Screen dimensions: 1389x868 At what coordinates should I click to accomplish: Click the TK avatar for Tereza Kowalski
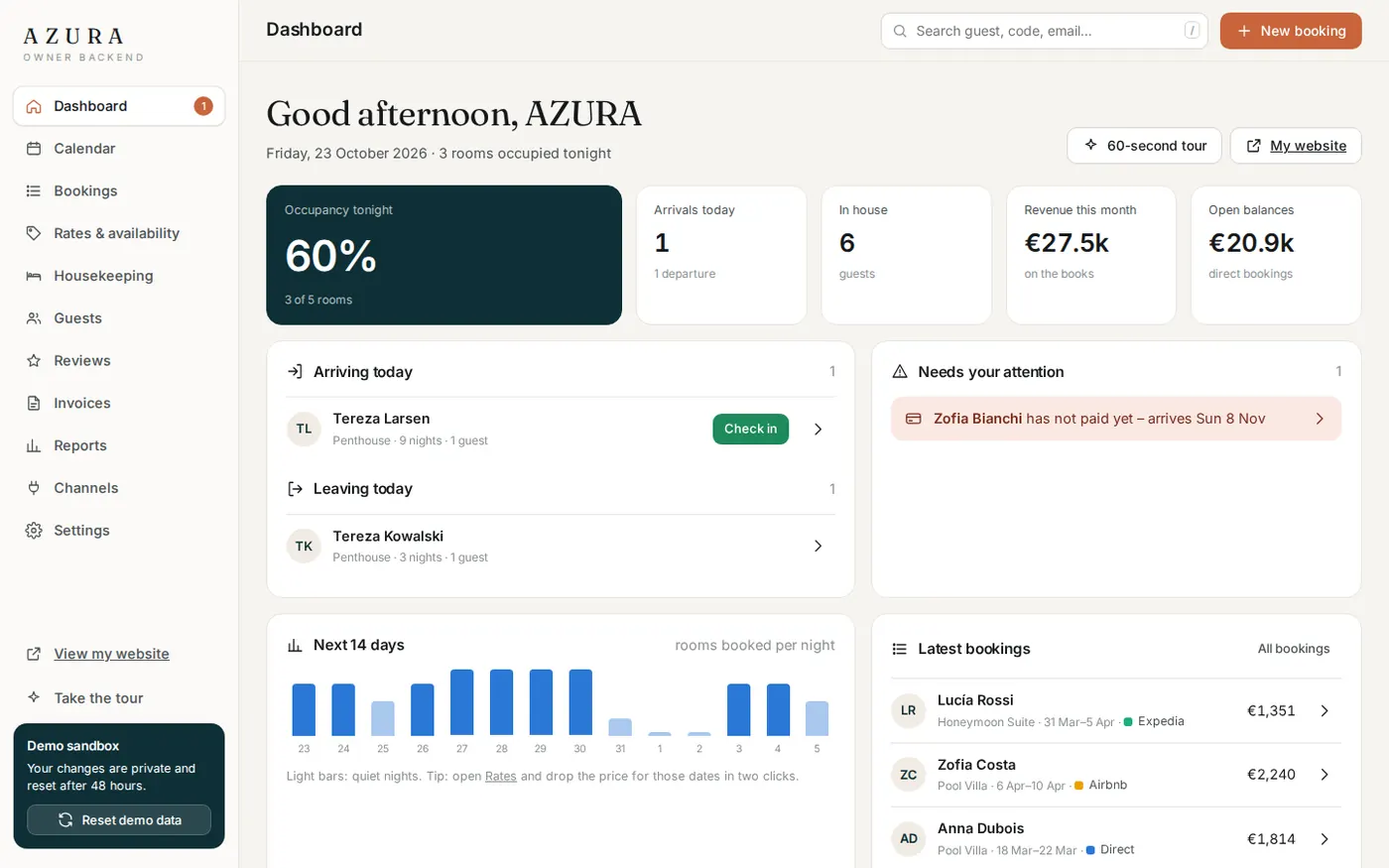coord(304,546)
